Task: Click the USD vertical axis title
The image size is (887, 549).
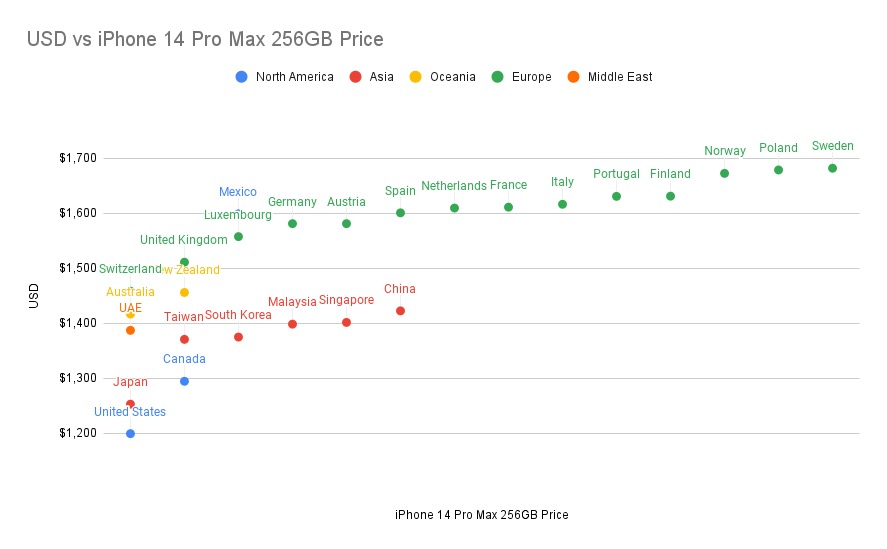Action: coord(33,296)
